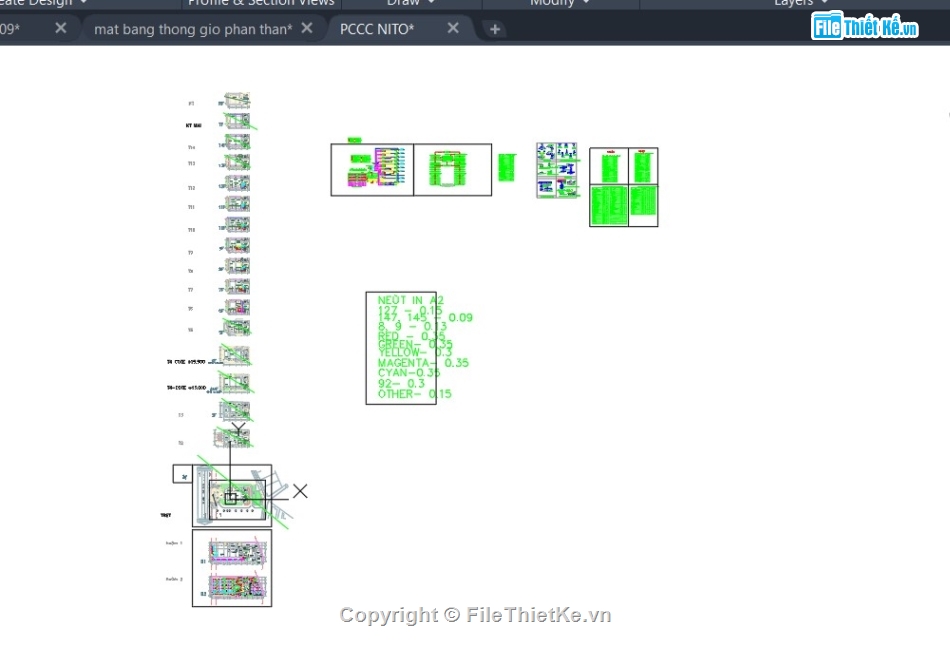Click the 'TRET' ground floor label
This screenshot has height=647, width=950.
(165, 515)
